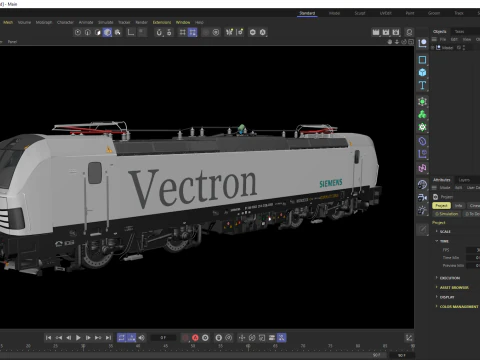This screenshot has width=480, height=360.
Task: Toggle loop playback mode
Action: [122, 338]
